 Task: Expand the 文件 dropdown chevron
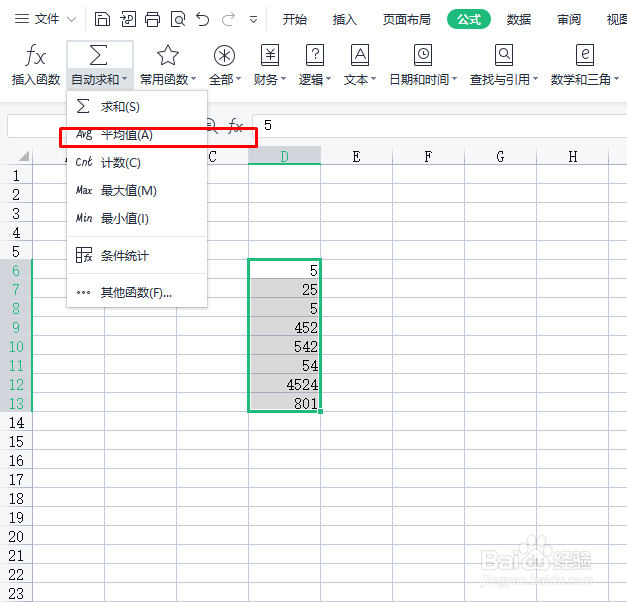pyautogui.click(x=71, y=19)
